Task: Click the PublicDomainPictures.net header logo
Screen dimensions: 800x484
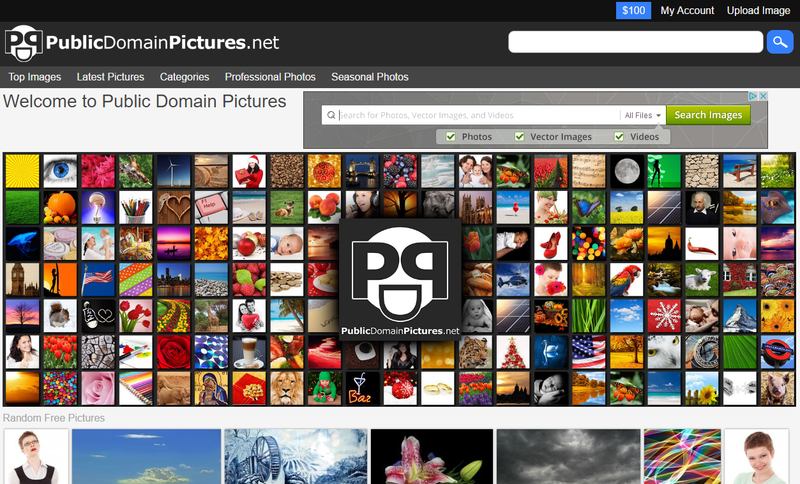Action: pos(142,43)
